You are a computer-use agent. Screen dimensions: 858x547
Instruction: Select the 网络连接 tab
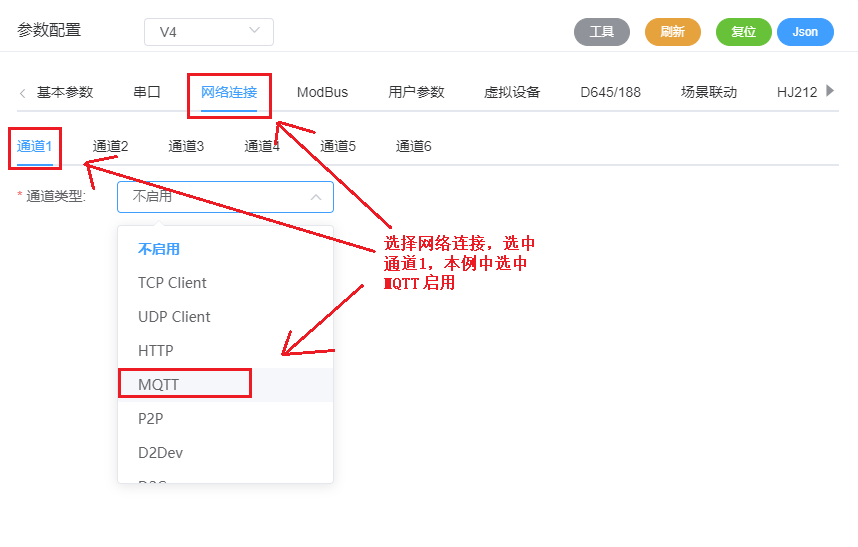point(229,92)
